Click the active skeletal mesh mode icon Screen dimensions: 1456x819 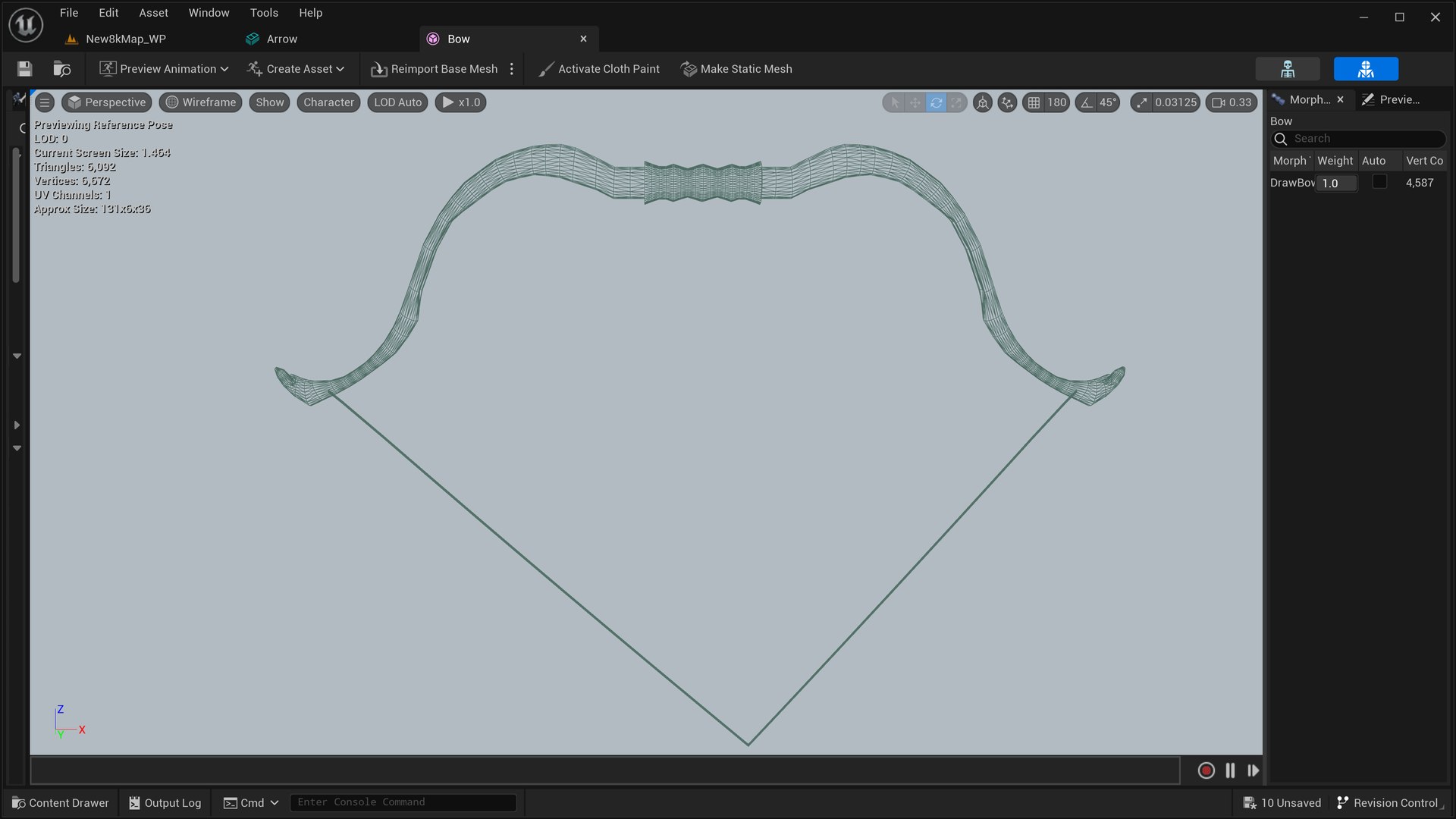coord(1366,69)
